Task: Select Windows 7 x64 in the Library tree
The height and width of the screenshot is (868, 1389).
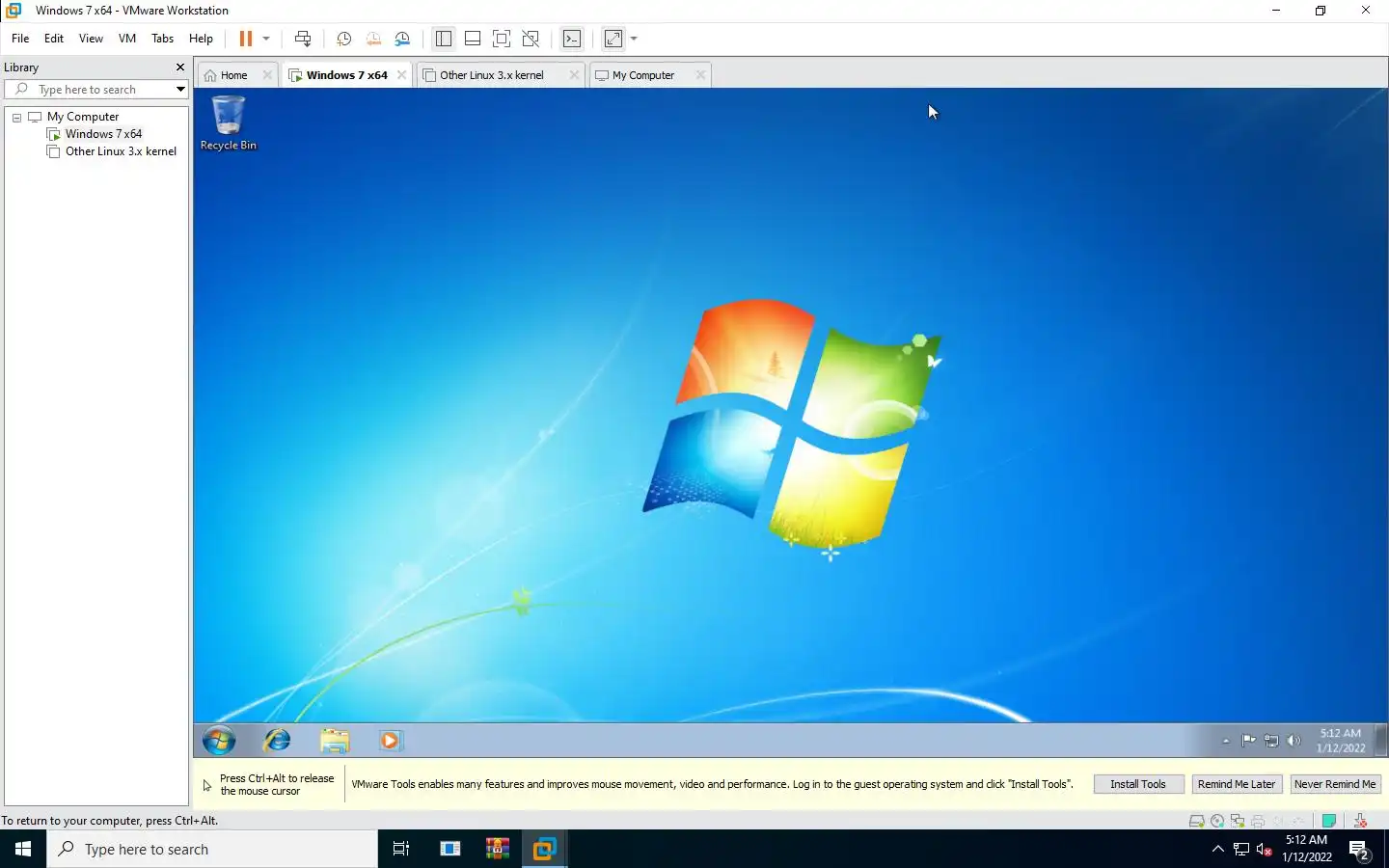Action: 103,134
